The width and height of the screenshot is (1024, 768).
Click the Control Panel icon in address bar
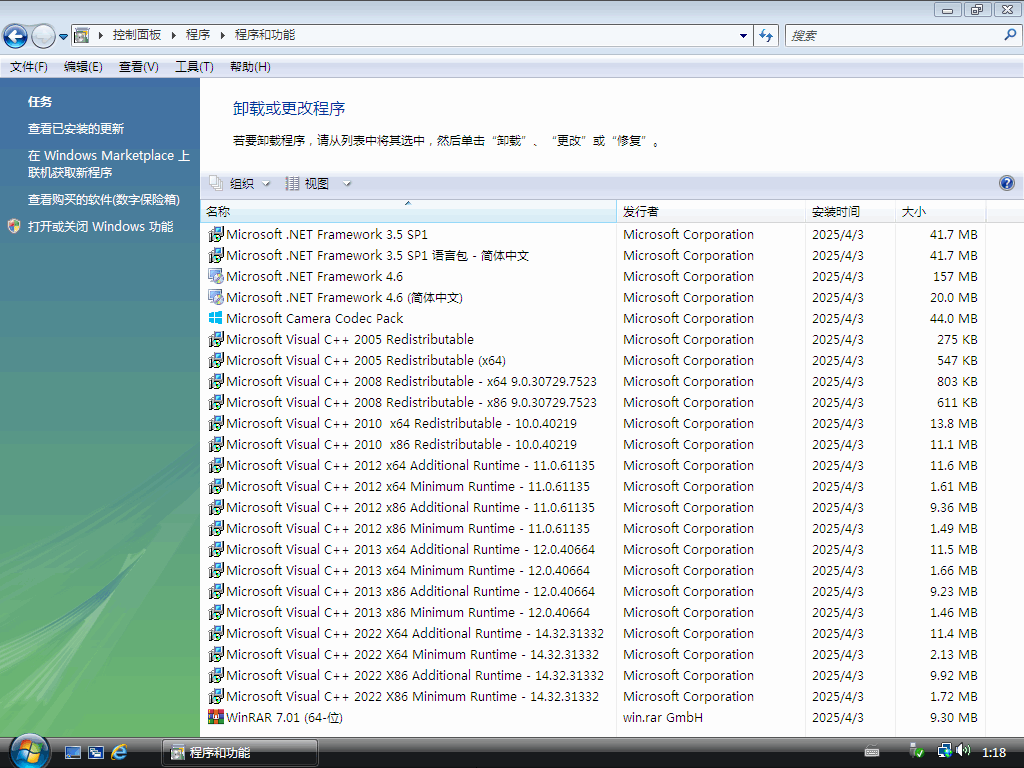[x=82, y=35]
